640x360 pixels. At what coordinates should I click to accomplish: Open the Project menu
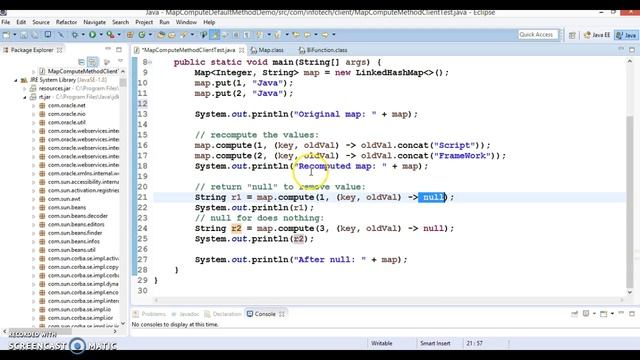point(144,22)
